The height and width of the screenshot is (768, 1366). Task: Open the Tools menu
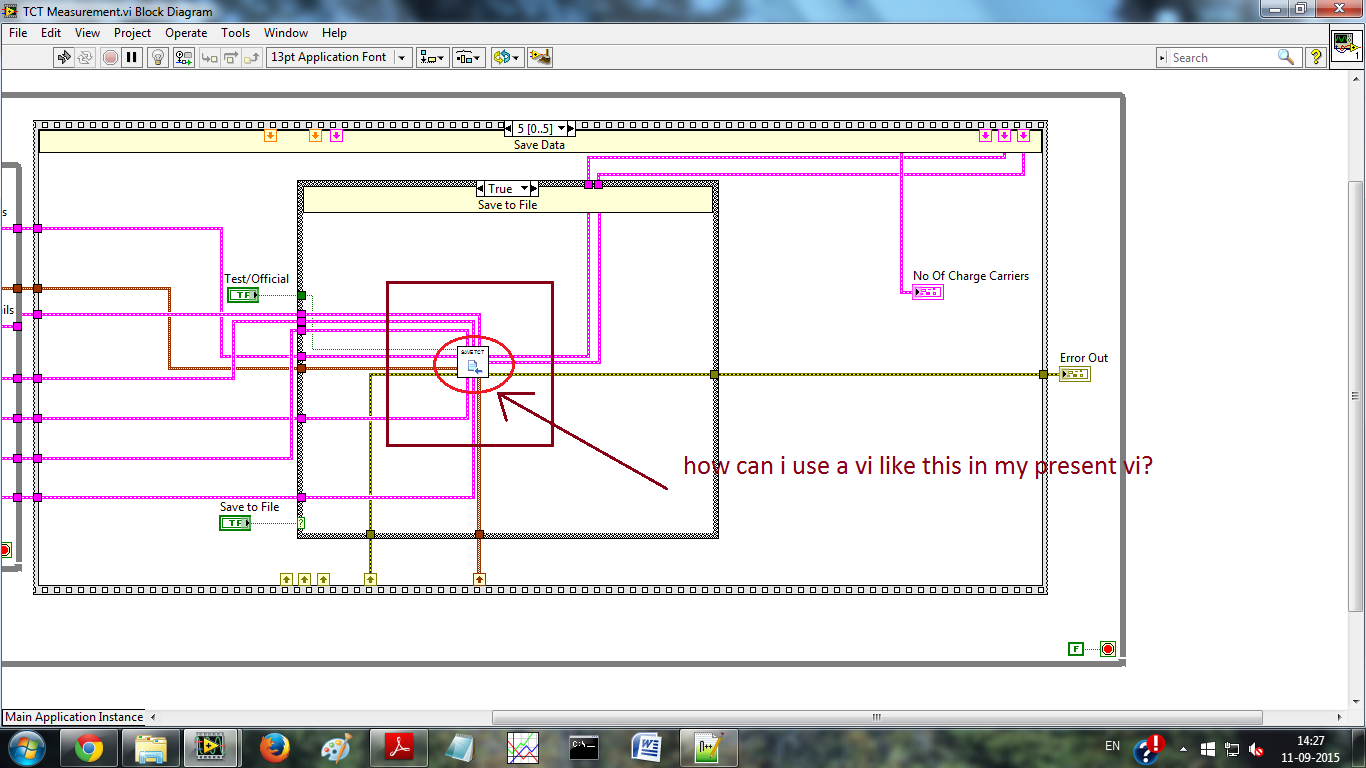coord(235,33)
